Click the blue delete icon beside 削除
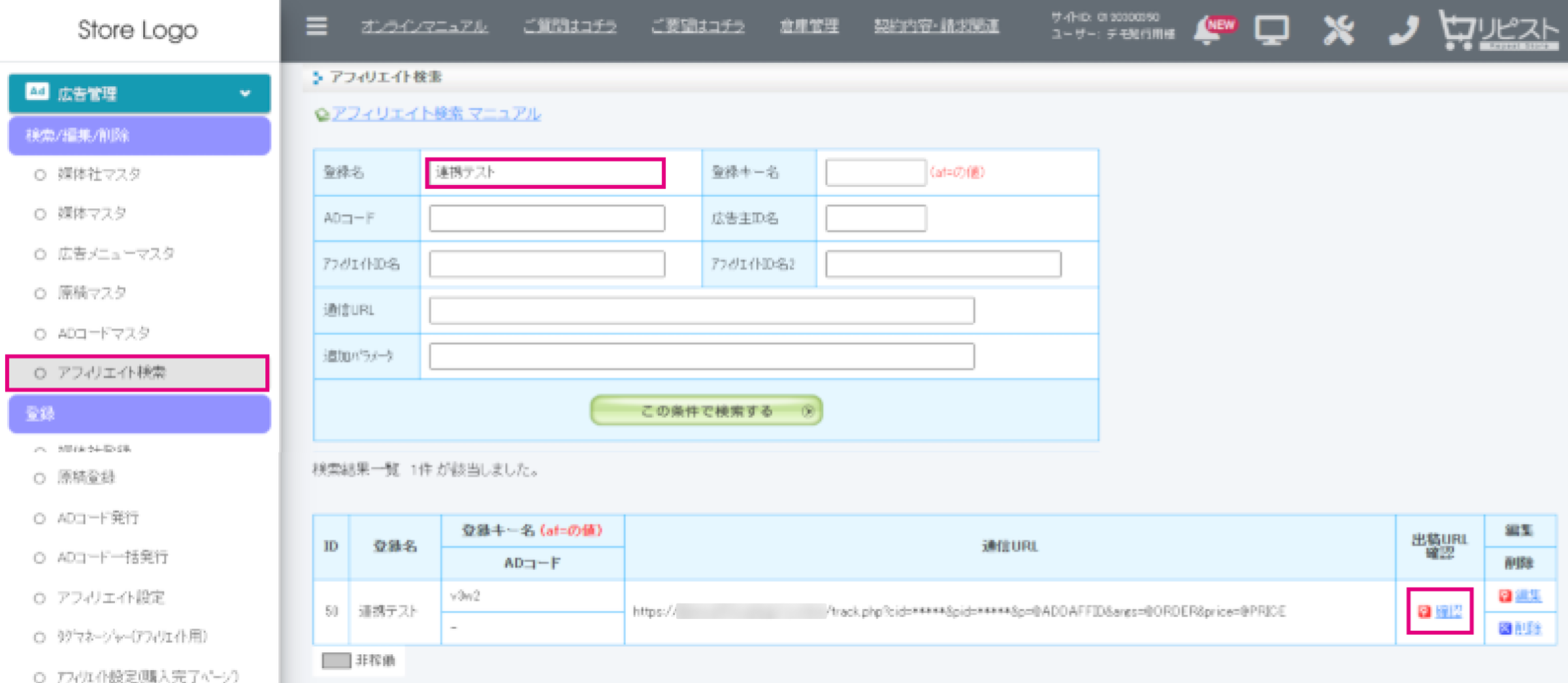1568x683 pixels. (1505, 628)
